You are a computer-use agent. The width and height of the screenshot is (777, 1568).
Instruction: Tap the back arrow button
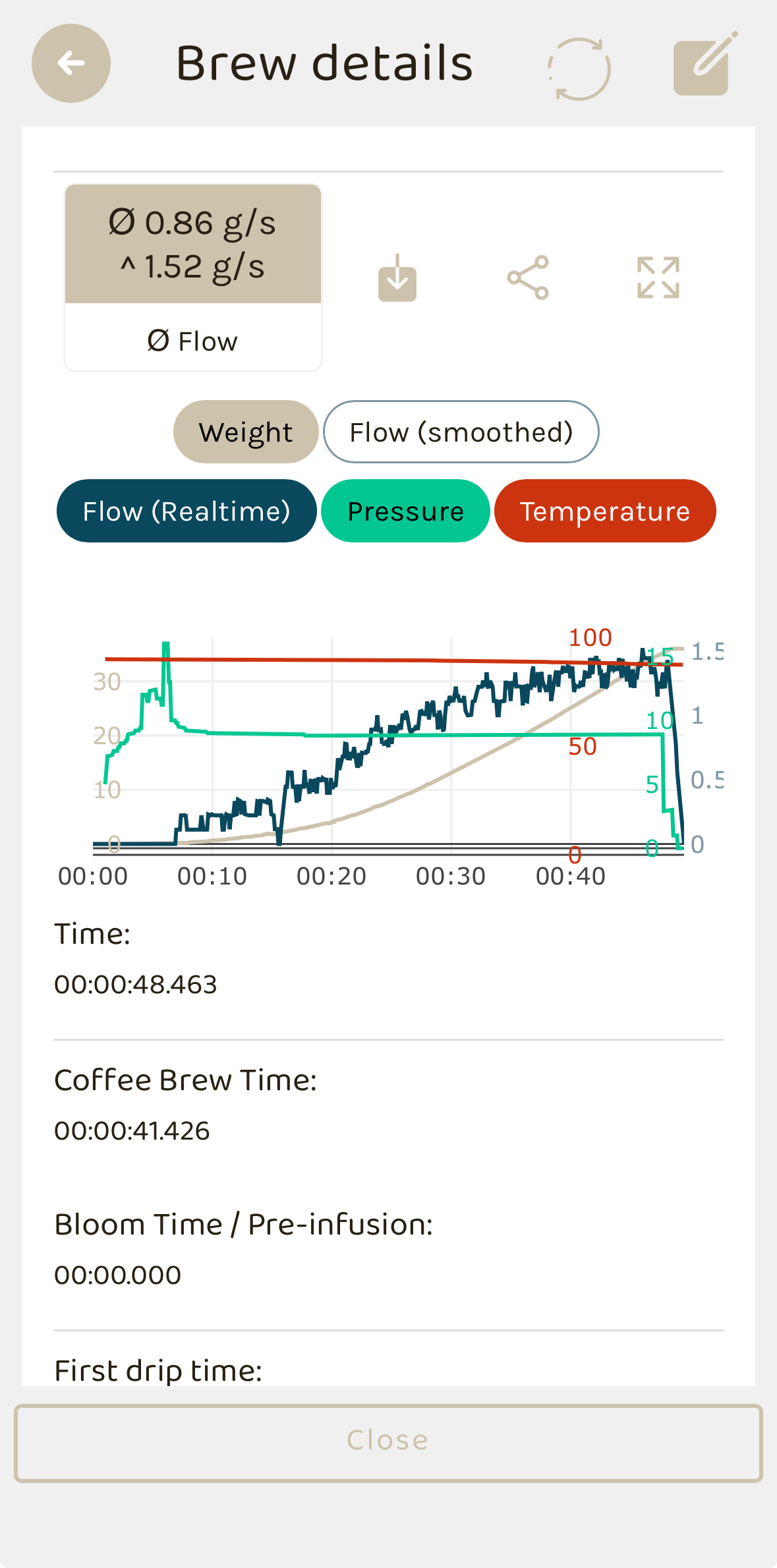(71, 63)
